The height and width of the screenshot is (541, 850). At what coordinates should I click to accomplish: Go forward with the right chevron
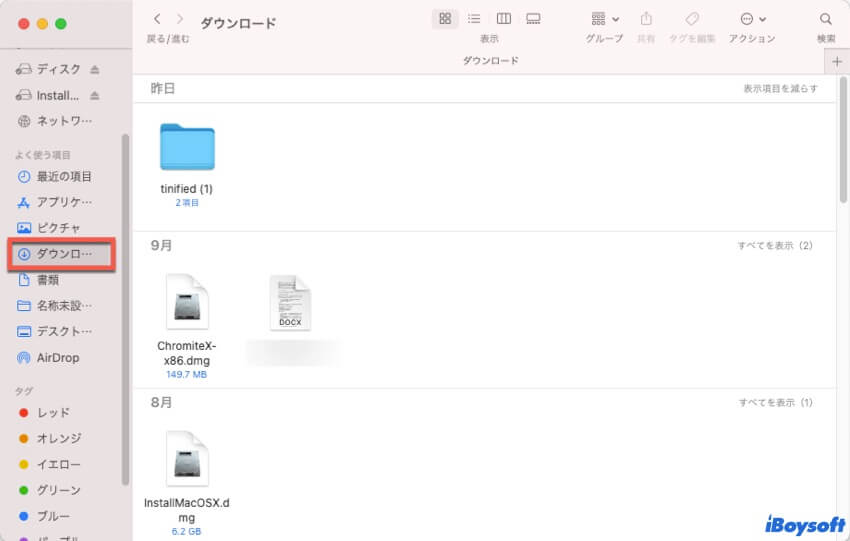pos(180,19)
